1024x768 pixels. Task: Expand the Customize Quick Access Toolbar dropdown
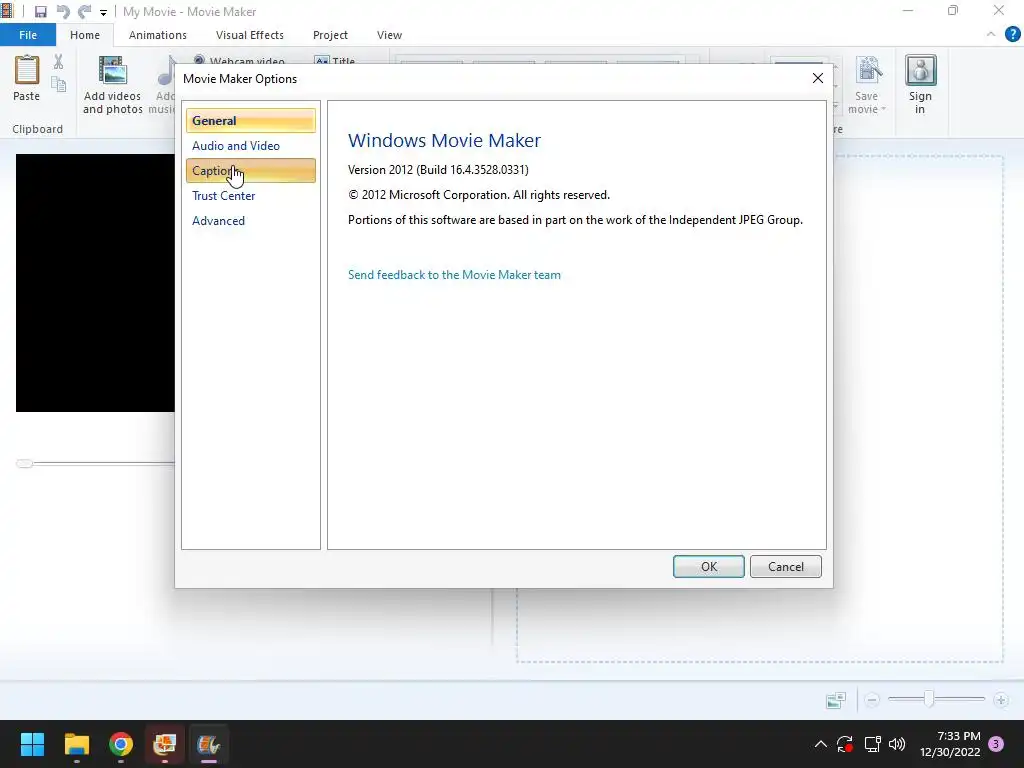(103, 12)
